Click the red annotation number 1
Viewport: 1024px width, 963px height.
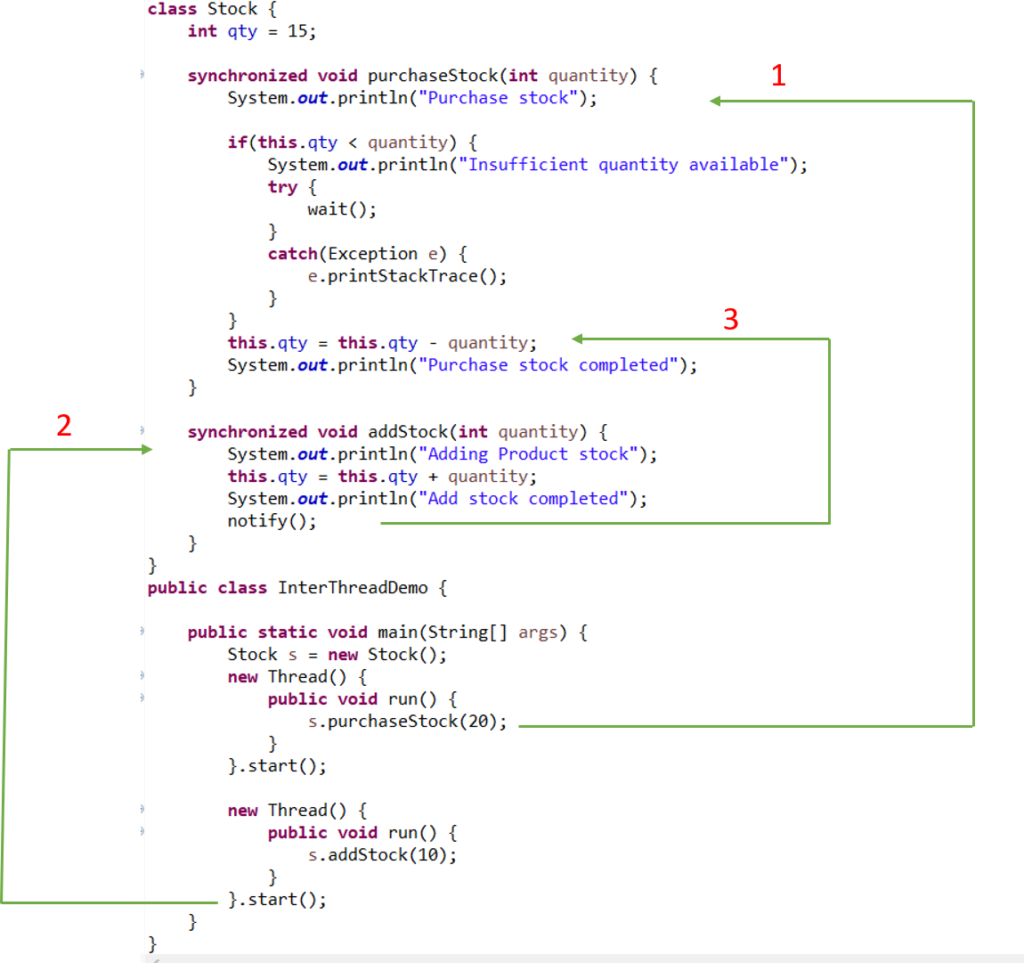(x=778, y=74)
